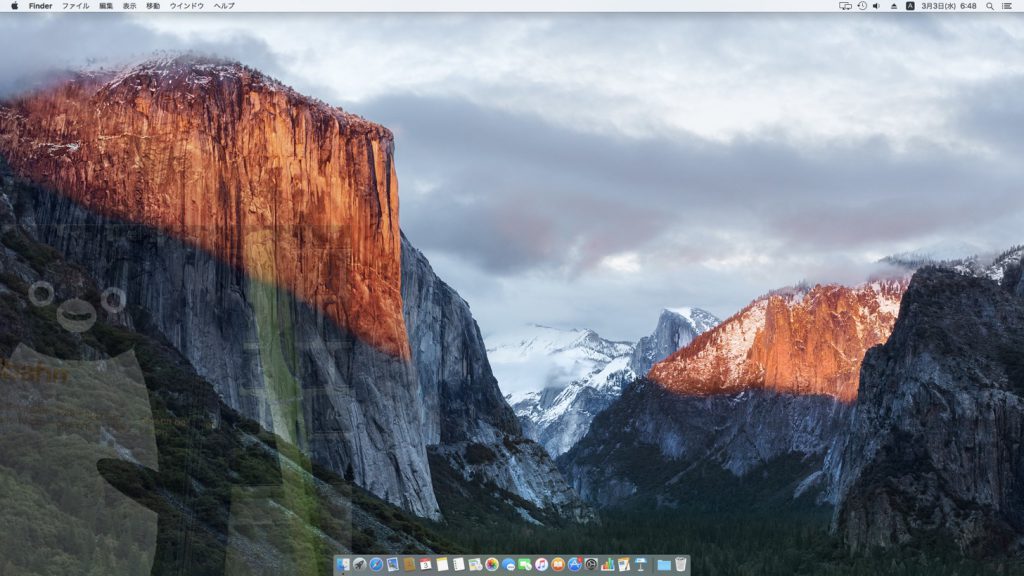Open the blue folder stack in Dock
The width and height of the screenshot is (1024, 576).
(664, 565)
